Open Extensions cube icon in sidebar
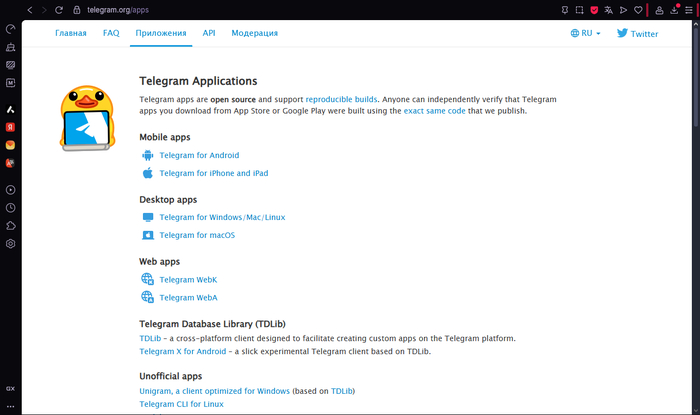 click(x=10, y=226)
